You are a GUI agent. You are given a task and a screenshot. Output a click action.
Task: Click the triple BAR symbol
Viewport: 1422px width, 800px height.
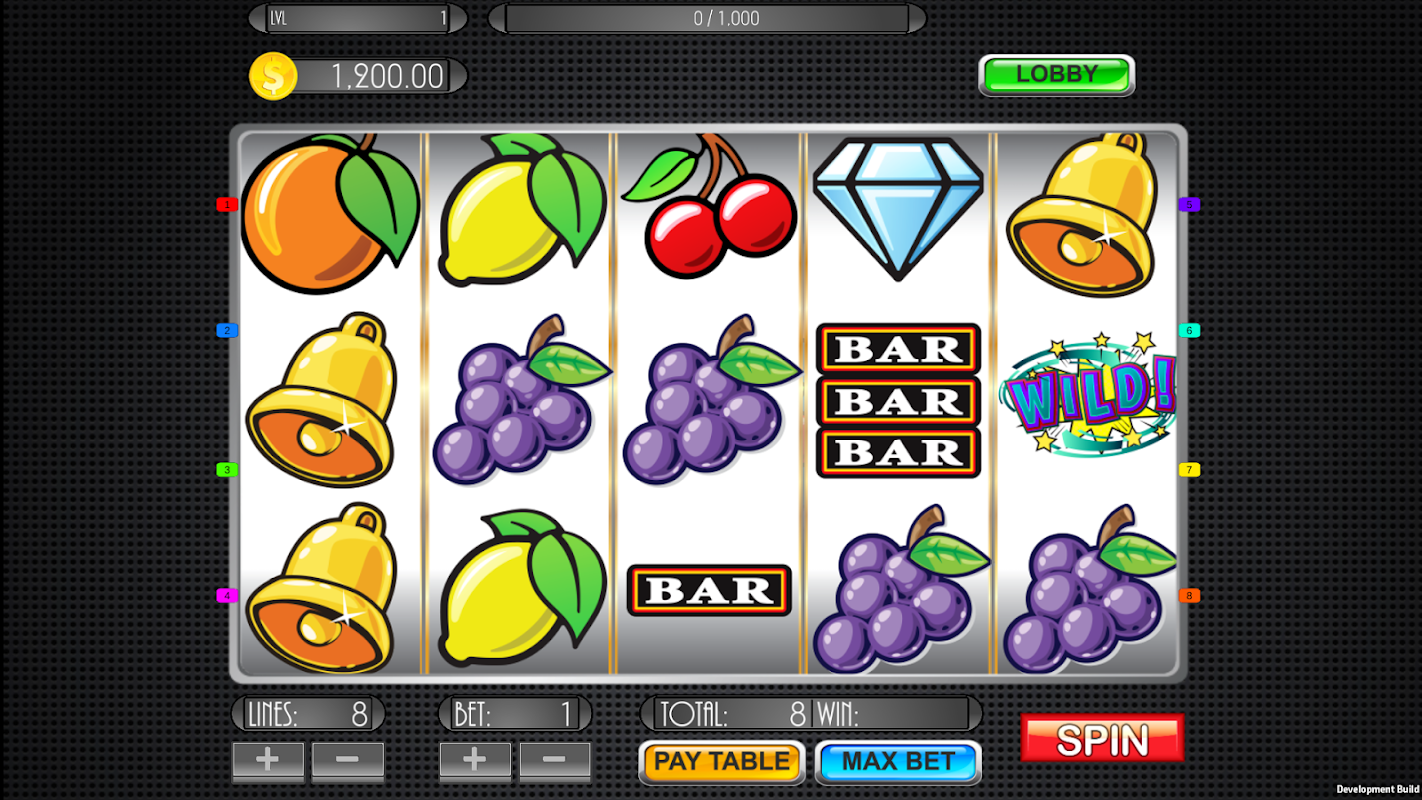(x=898, y=400)
